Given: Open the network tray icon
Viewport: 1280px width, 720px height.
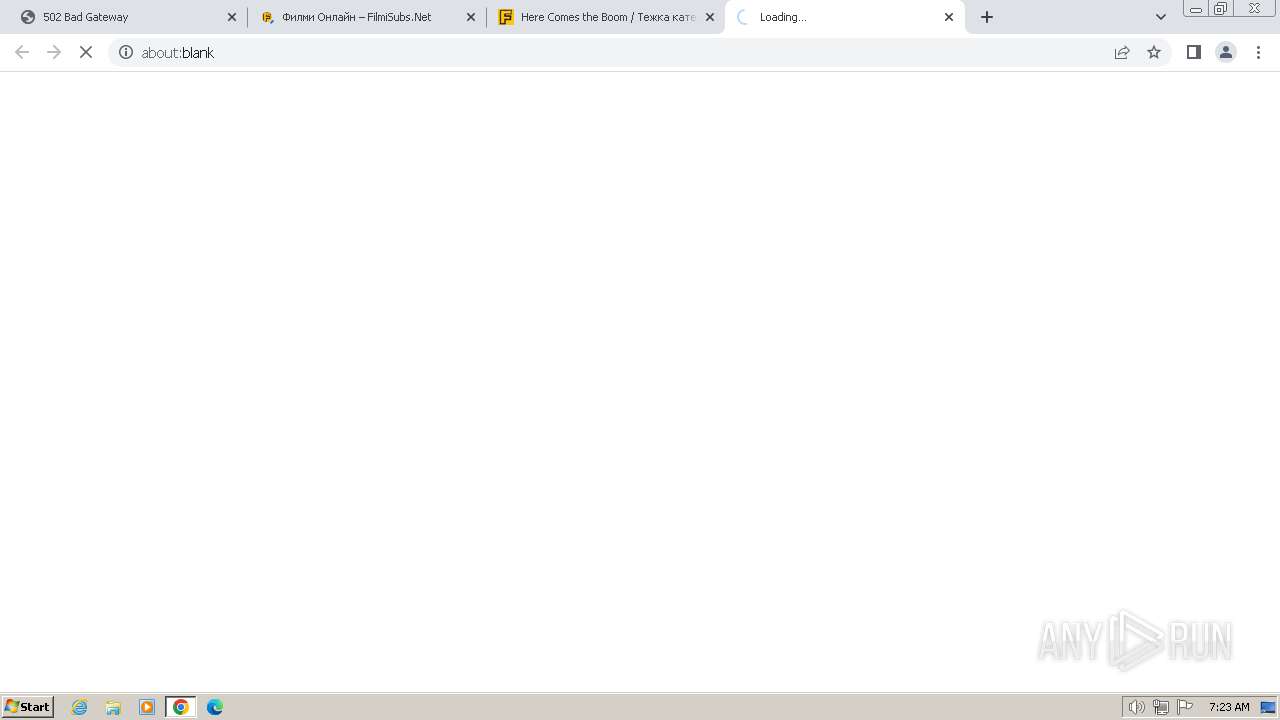Looking at the screenshot, I should (1161, 707).
